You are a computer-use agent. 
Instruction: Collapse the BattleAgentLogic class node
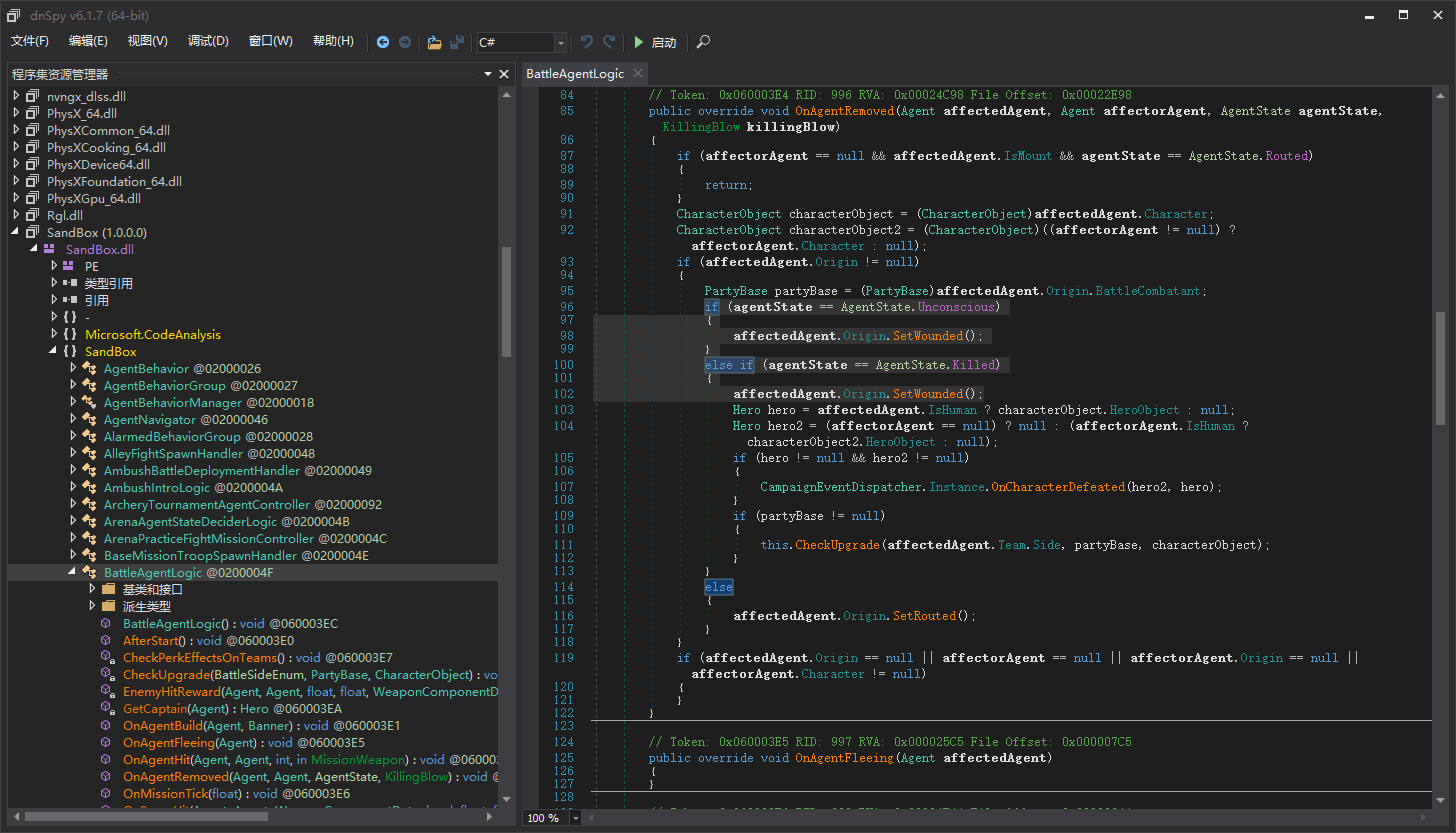[x=73, y=572]
